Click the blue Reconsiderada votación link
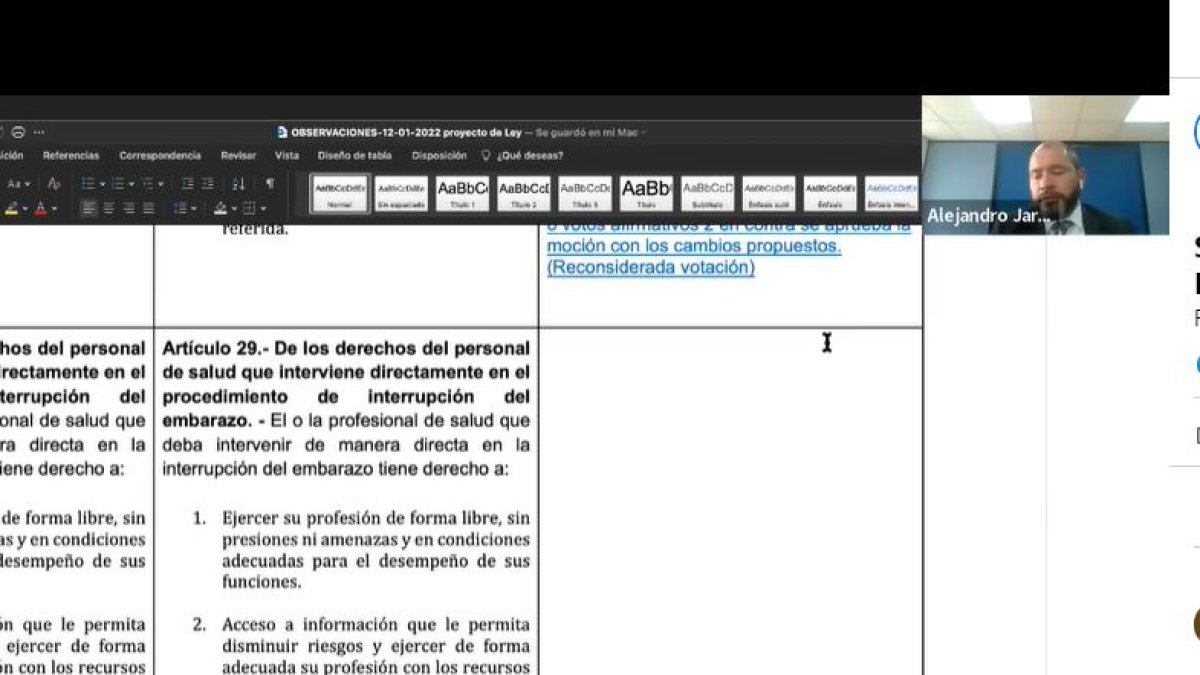The width and height of the screenshot is (1200, 675). click(x=651, y=268)
